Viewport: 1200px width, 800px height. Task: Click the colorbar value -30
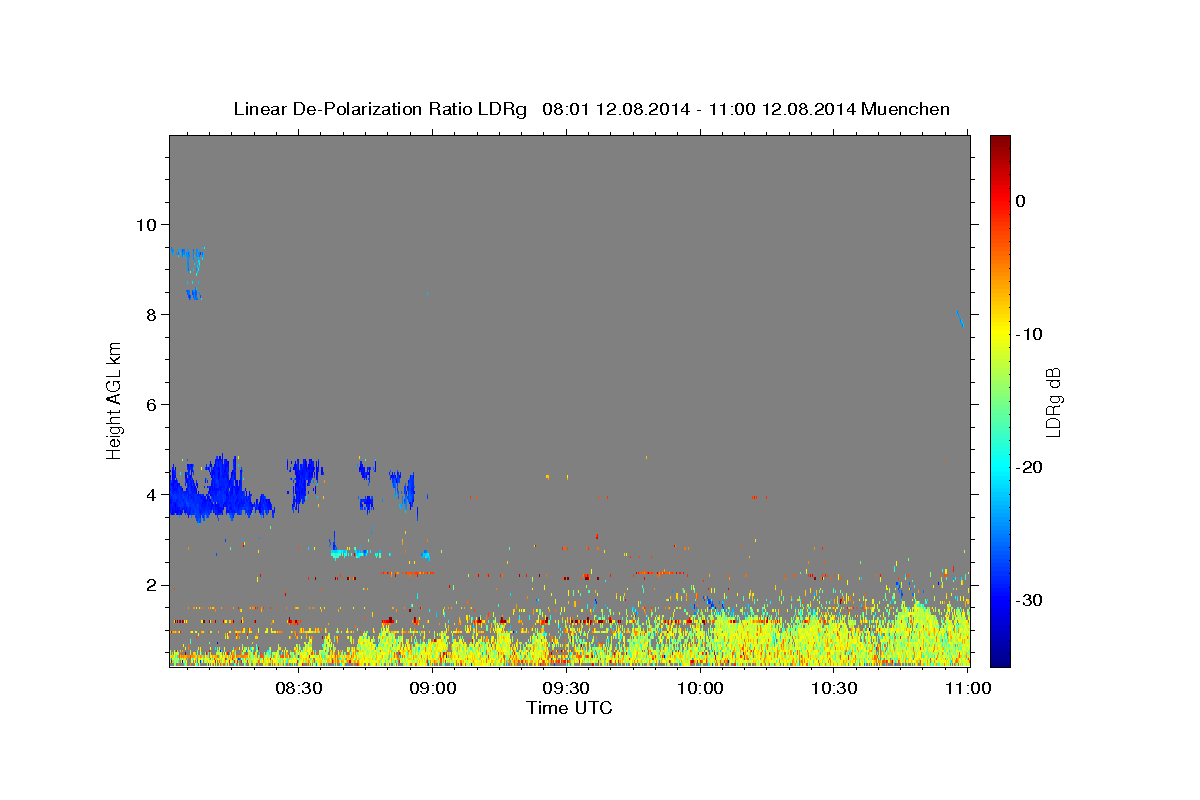pos(1030,600)
